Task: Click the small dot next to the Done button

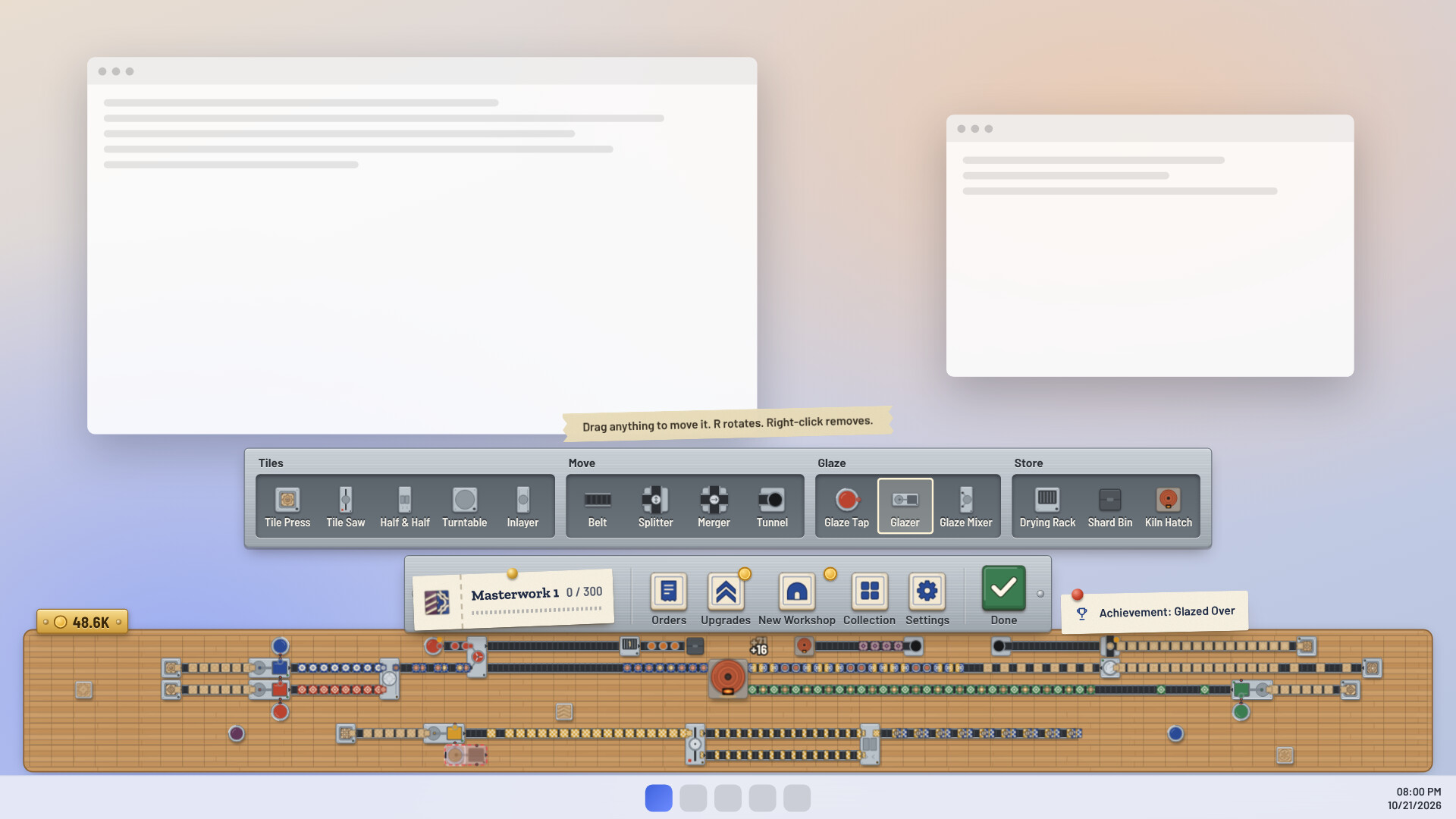Action: point(1040,594)
